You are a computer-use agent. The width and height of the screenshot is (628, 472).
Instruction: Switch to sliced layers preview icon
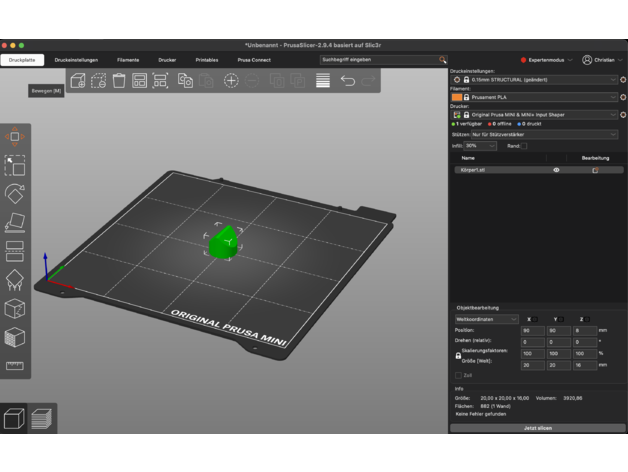tap(42, 419)
